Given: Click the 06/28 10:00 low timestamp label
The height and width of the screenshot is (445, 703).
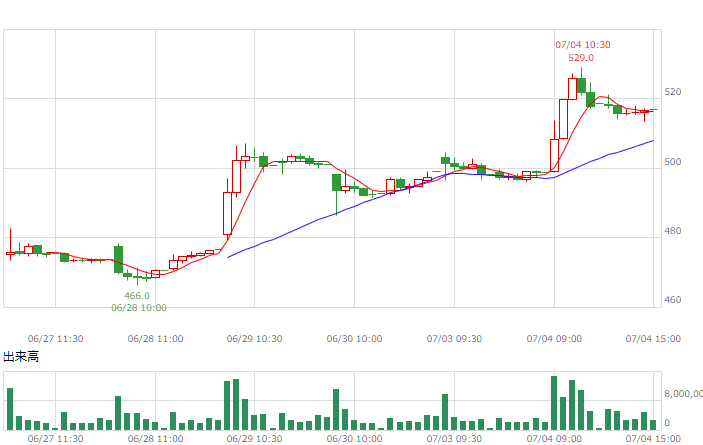Looking at the screenshot, I should point(139,308).
